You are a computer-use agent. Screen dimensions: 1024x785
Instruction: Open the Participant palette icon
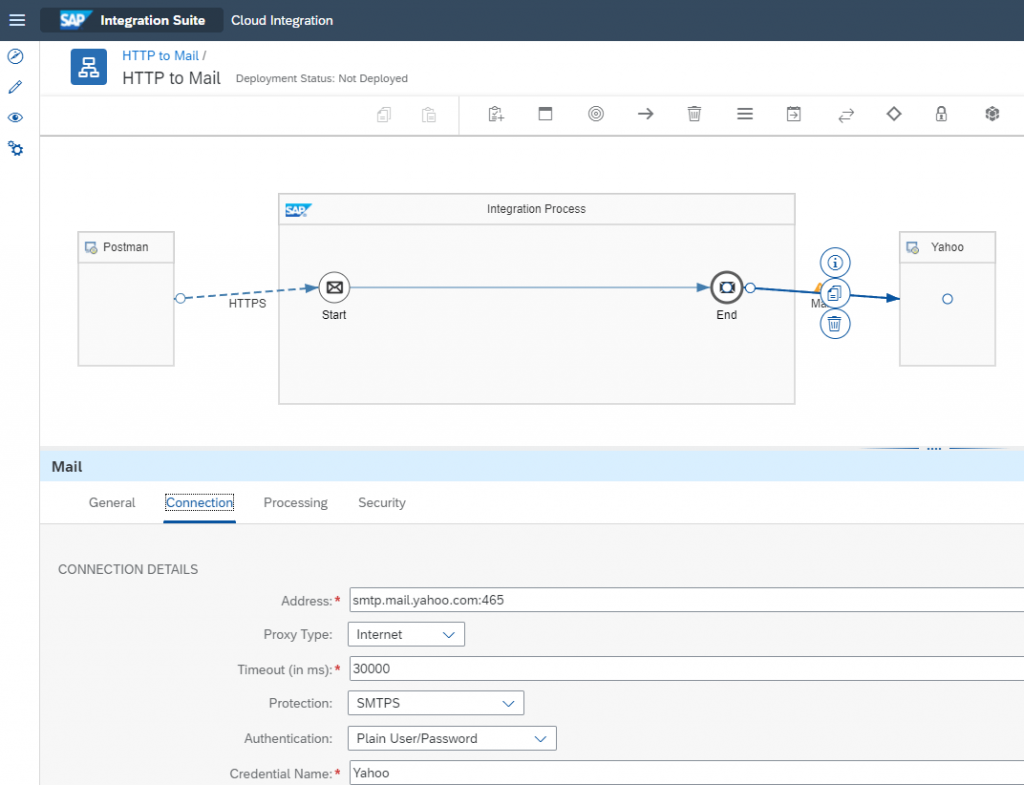coord(496,114)
